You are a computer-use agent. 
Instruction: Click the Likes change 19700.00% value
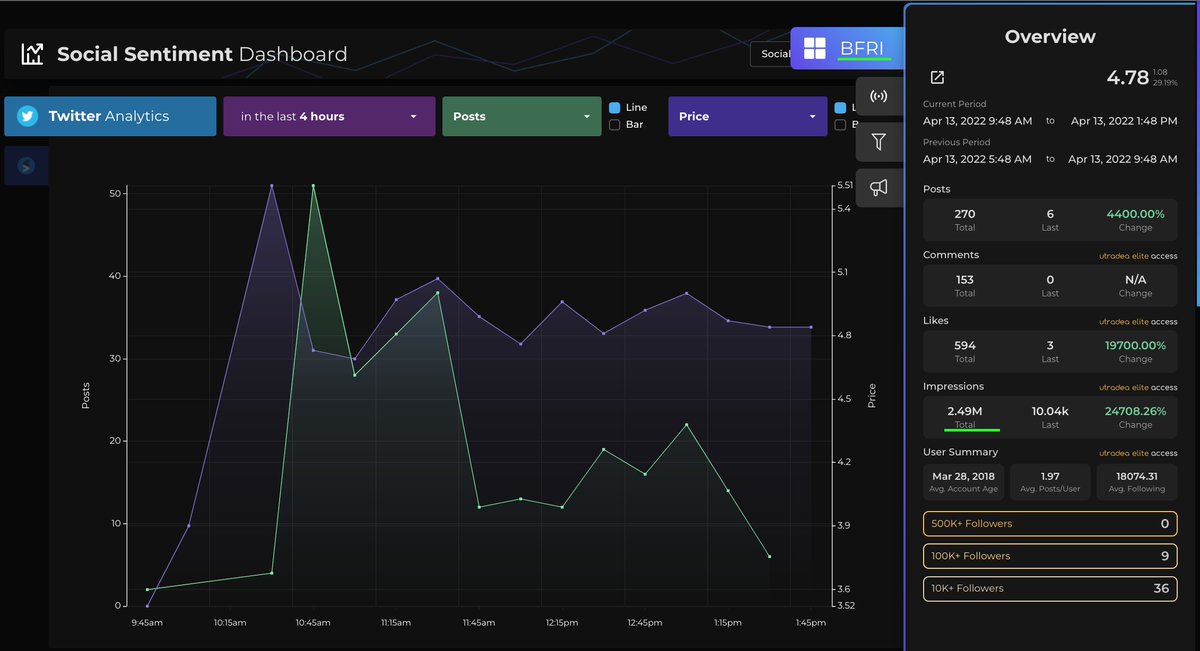point(1135,345)
